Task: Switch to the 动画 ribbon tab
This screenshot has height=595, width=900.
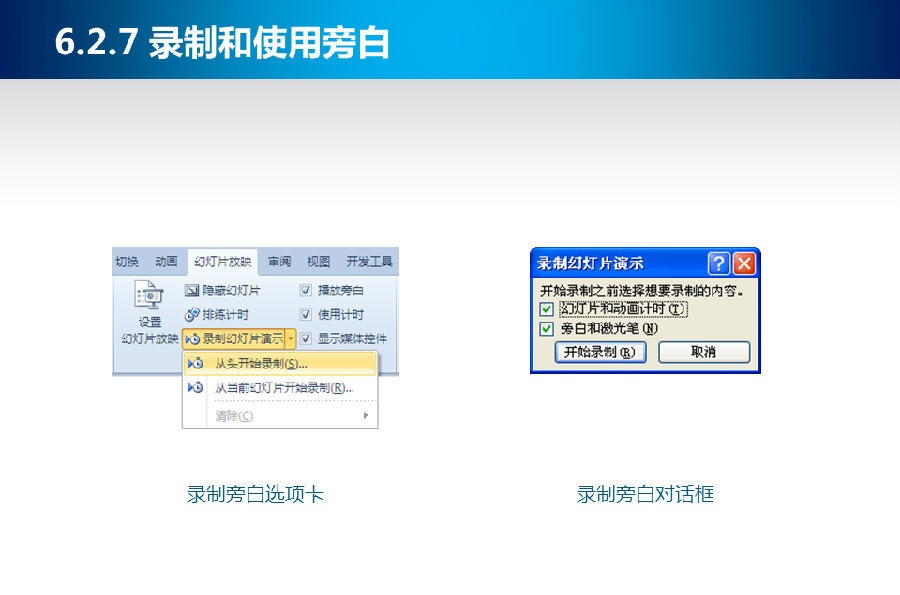Action: tap(166, 262)
